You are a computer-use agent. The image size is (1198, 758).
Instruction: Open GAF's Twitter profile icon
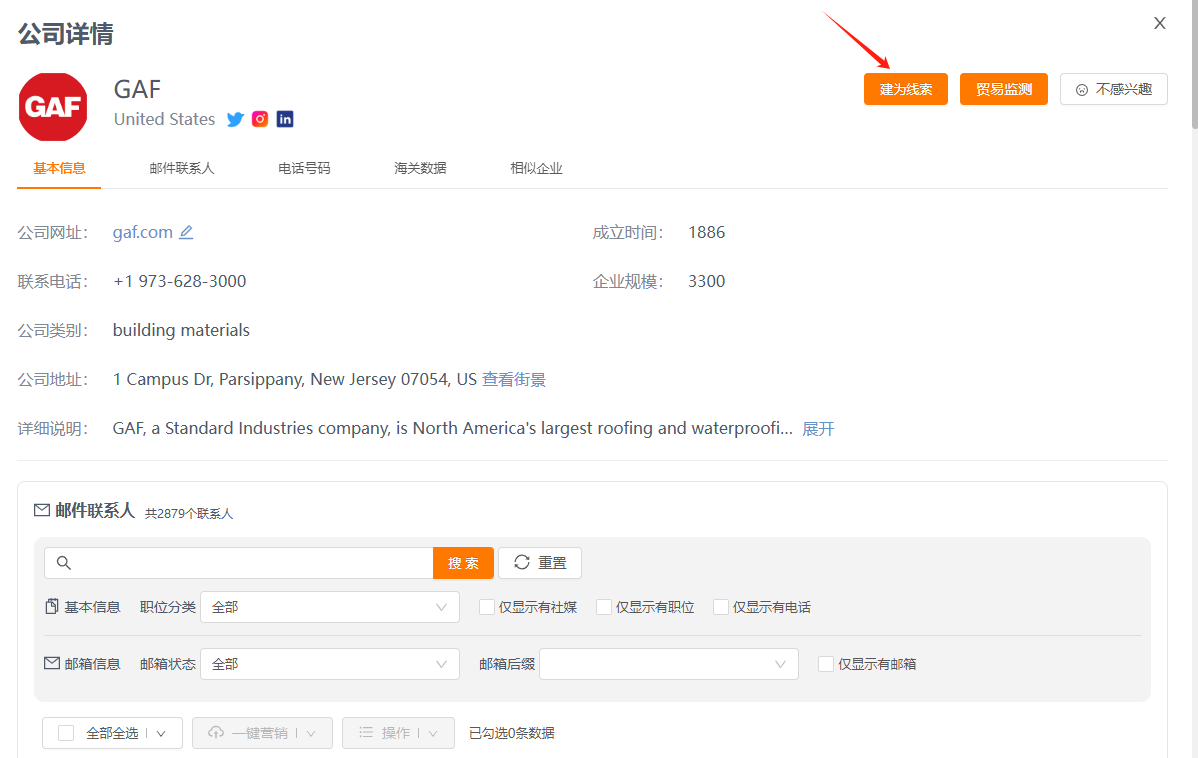pyautogui.click(x=235, y=119)
